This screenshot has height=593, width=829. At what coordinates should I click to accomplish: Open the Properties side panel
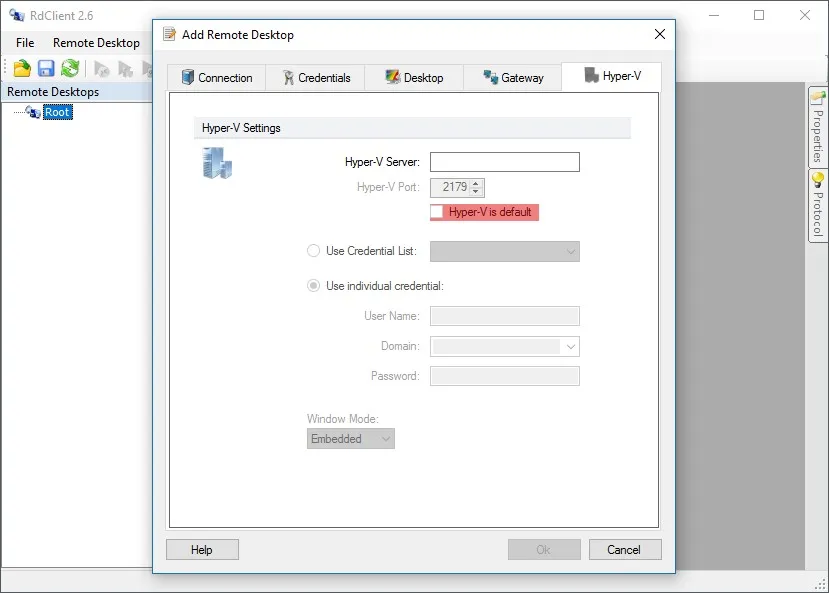coord(817,127)
